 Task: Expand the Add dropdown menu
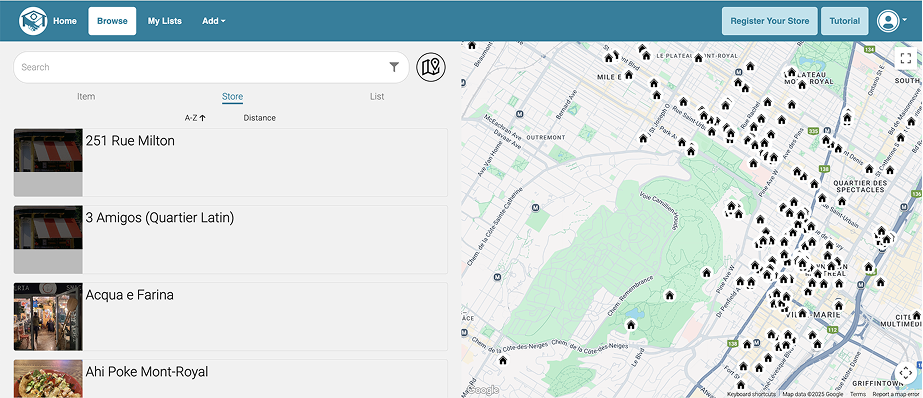(x=214, y=21)
